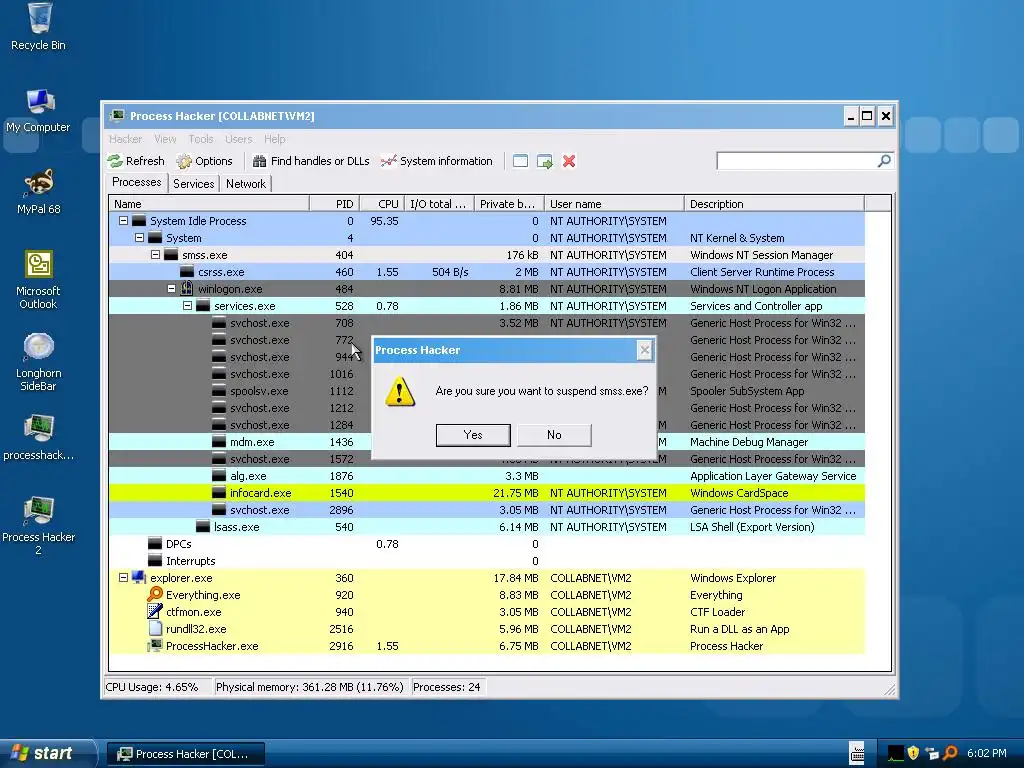
Task: Click the ctfmon.exe process icon
Action: [155, 611]
